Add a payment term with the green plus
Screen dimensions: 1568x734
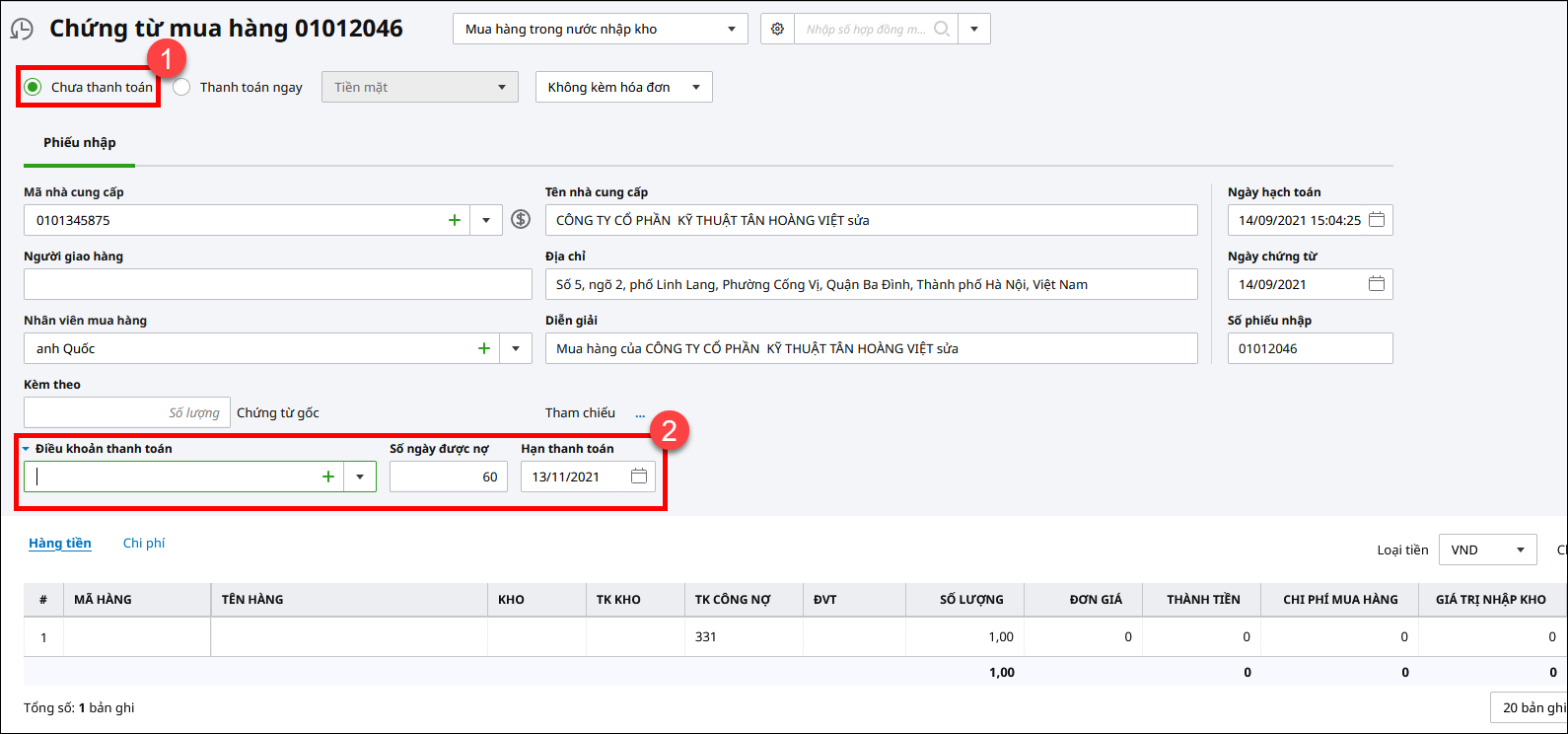click(328, 477)
